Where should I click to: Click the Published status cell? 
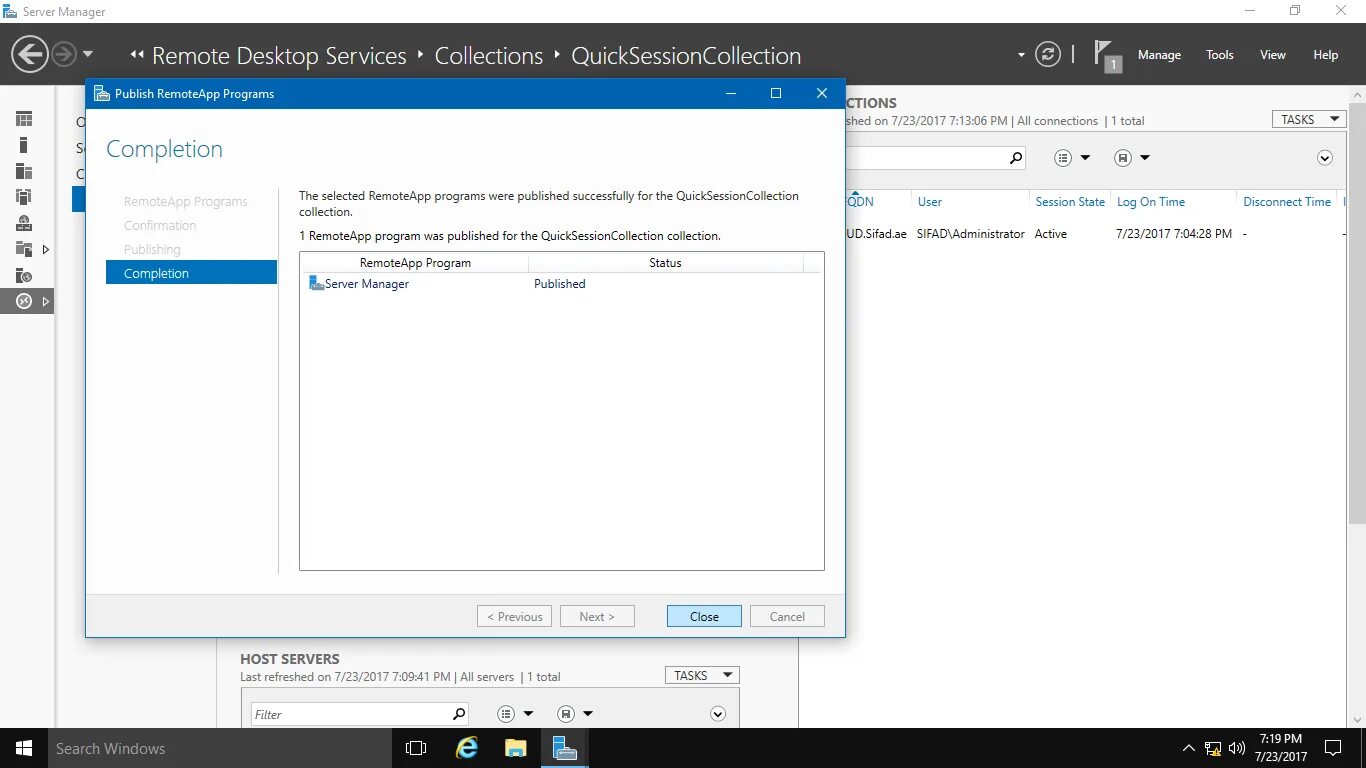[560, 284]
